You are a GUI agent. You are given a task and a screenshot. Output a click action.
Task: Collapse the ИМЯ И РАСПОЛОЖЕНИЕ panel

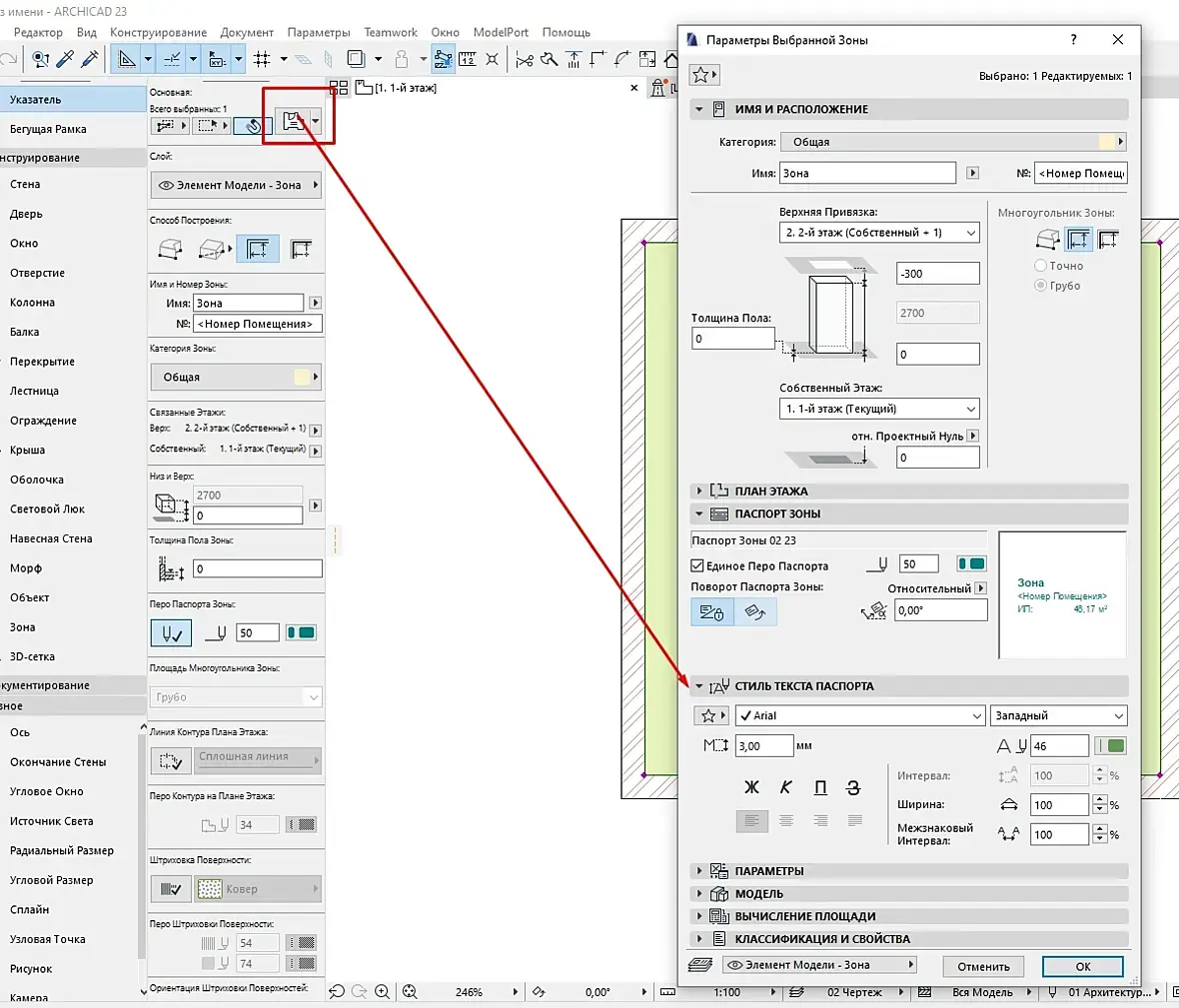(x=698, y=109)
